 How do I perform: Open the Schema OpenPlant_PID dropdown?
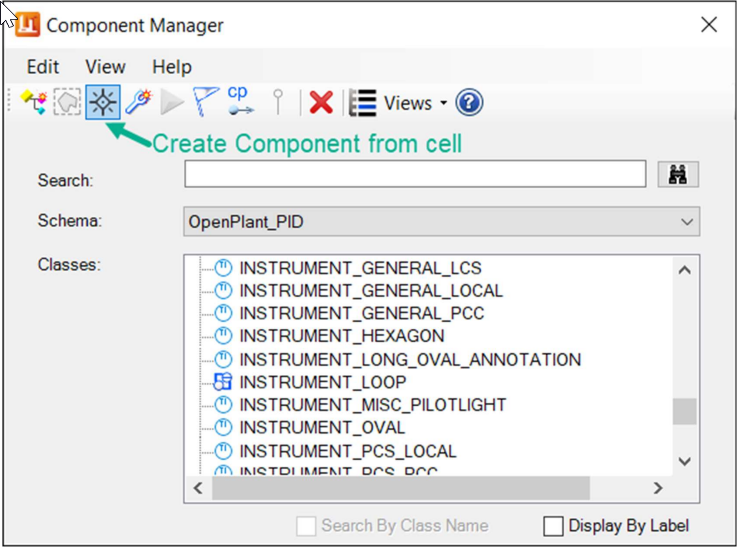pyautogui.click(x=441, y=221)
